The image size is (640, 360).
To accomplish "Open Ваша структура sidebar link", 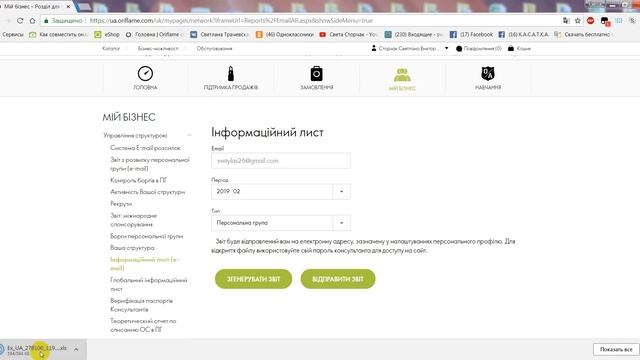I will (132, 248).
